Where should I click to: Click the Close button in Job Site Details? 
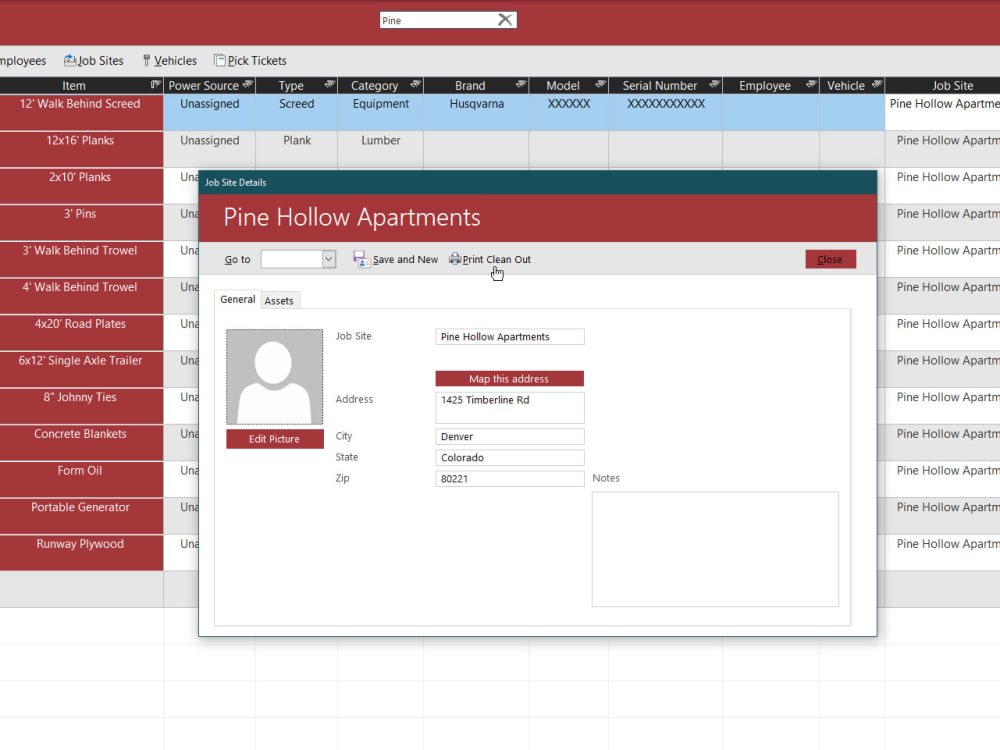click(830, 259)
